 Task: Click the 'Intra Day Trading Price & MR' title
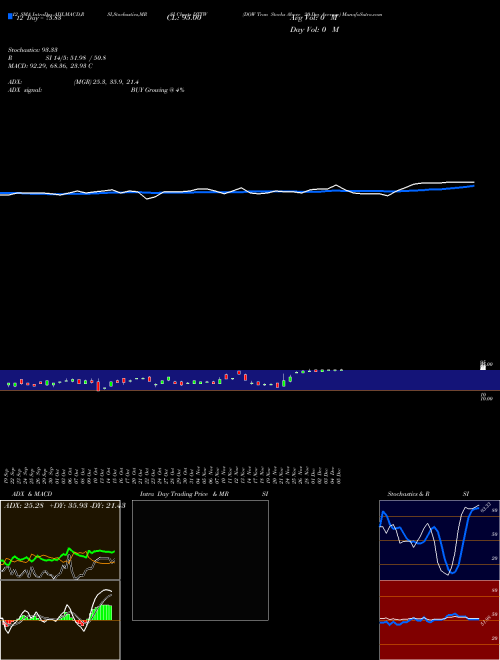[x=184, y=494]
